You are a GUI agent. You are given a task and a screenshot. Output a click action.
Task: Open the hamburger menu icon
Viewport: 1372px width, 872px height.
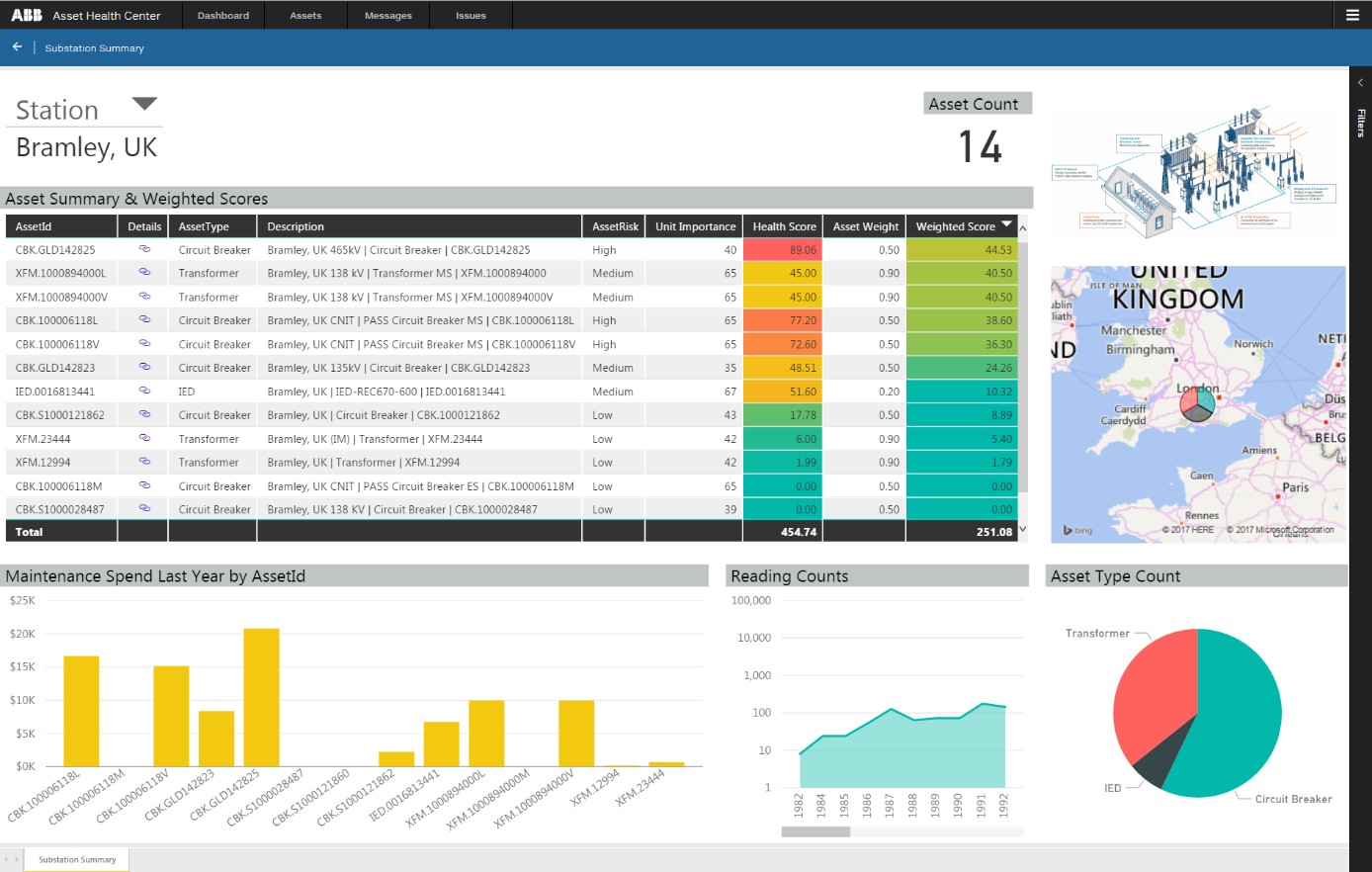pyautogui.click(x=1352, y=15)
